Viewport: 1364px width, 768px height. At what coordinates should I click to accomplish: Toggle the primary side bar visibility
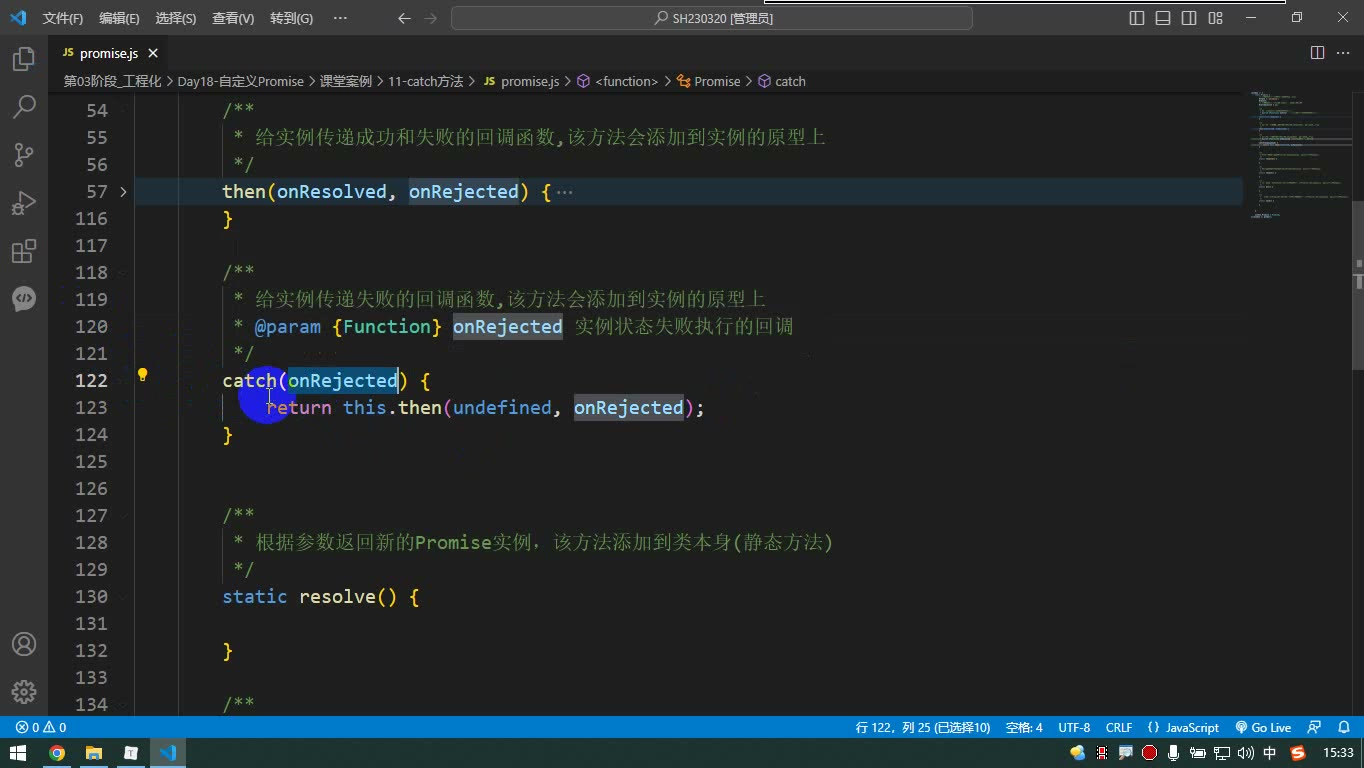pyautogui.click(x=1137, y=18)
